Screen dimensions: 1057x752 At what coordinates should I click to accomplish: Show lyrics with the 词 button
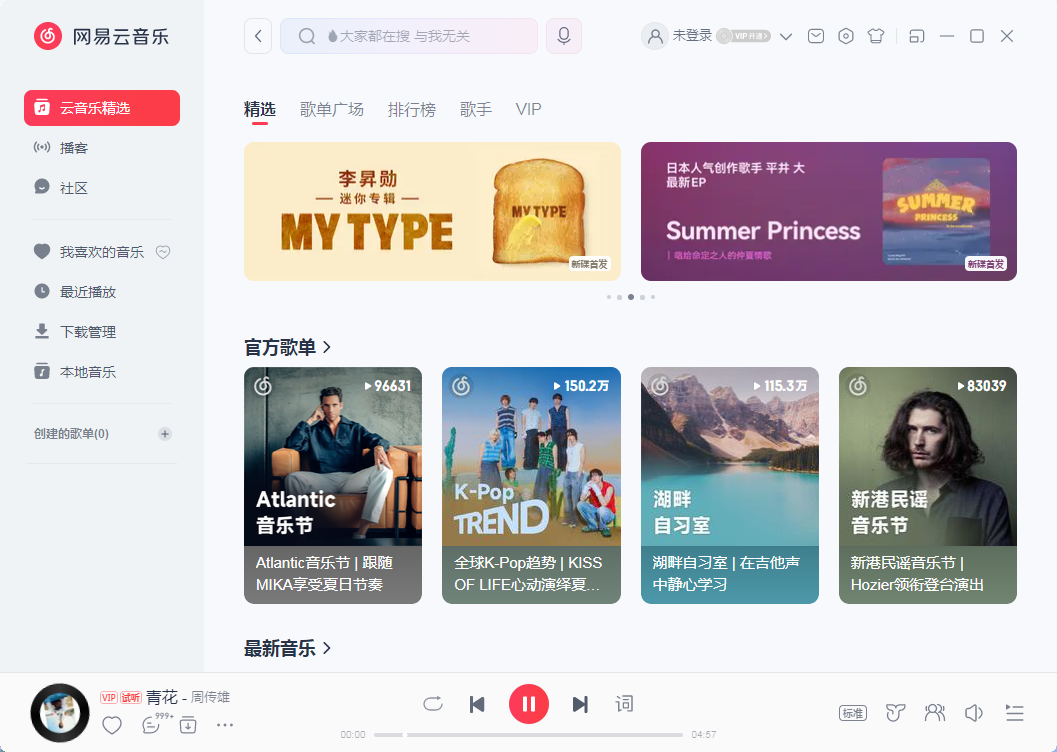[624, 704]
